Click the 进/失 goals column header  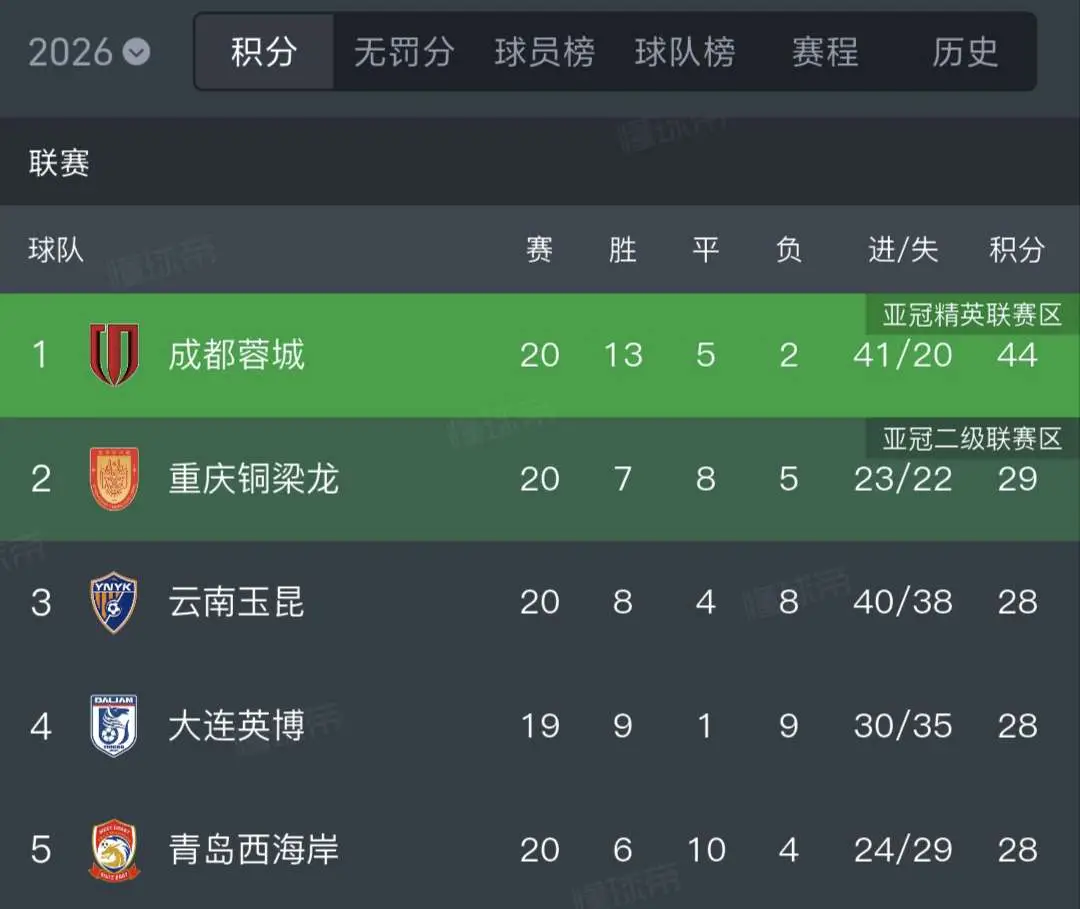click(902, 249)
